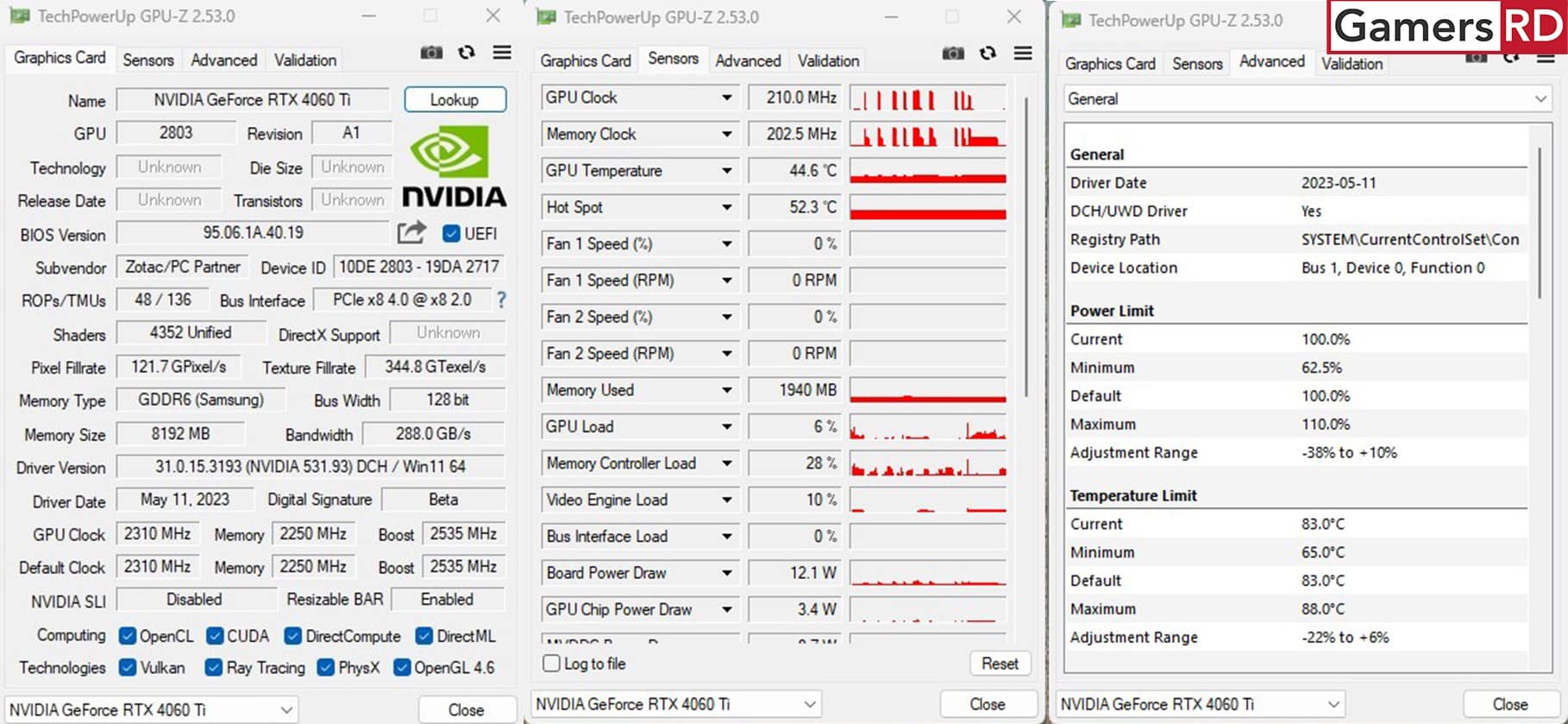The height and width of the screenshot is (724, 1568).
Task: Click GPU-Z app icon in Sensors window title
Action: (546, 17)
